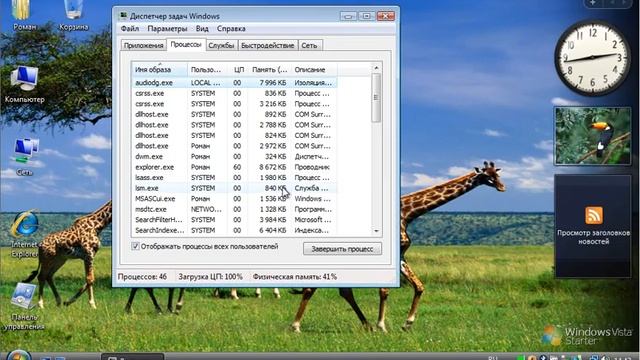This screenshot has height=360, width=640.
Task: Click the process list scrollbar thumb
Action: tap(376, 97)
